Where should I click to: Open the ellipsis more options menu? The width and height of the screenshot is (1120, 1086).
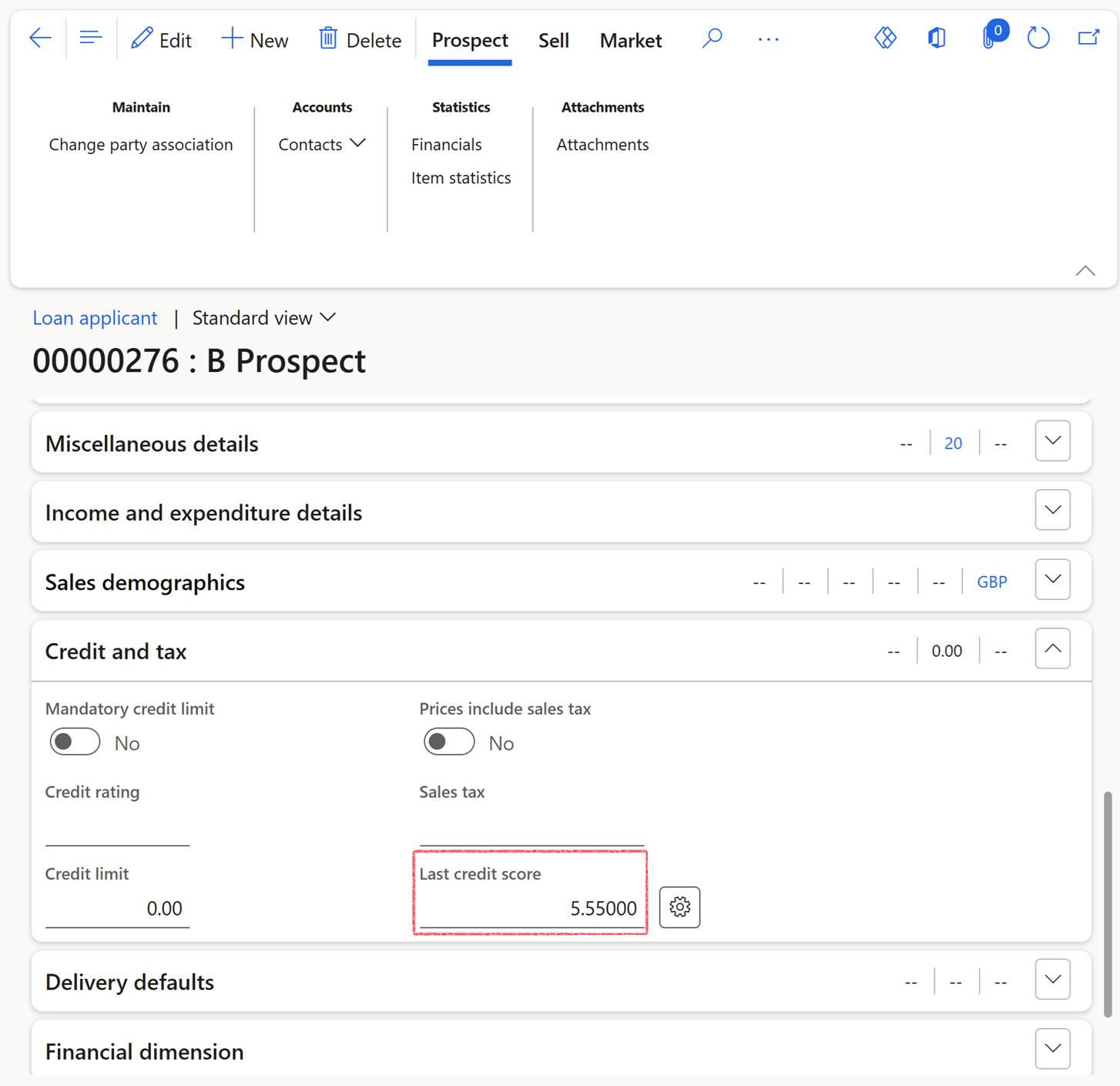(x=768, y=39)
